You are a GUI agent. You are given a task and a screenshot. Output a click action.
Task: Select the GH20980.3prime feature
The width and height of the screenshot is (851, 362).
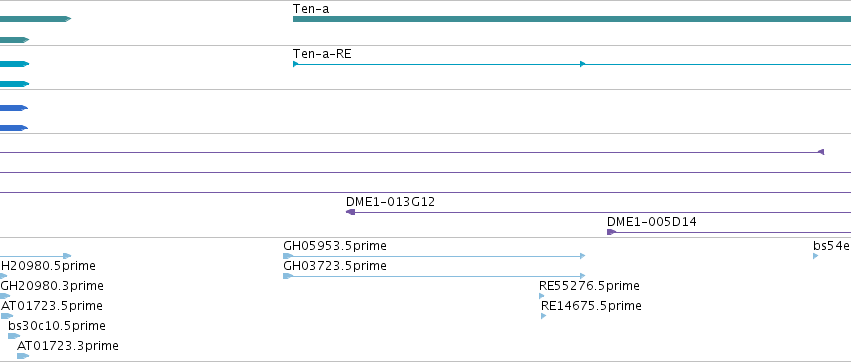[5, 296]
